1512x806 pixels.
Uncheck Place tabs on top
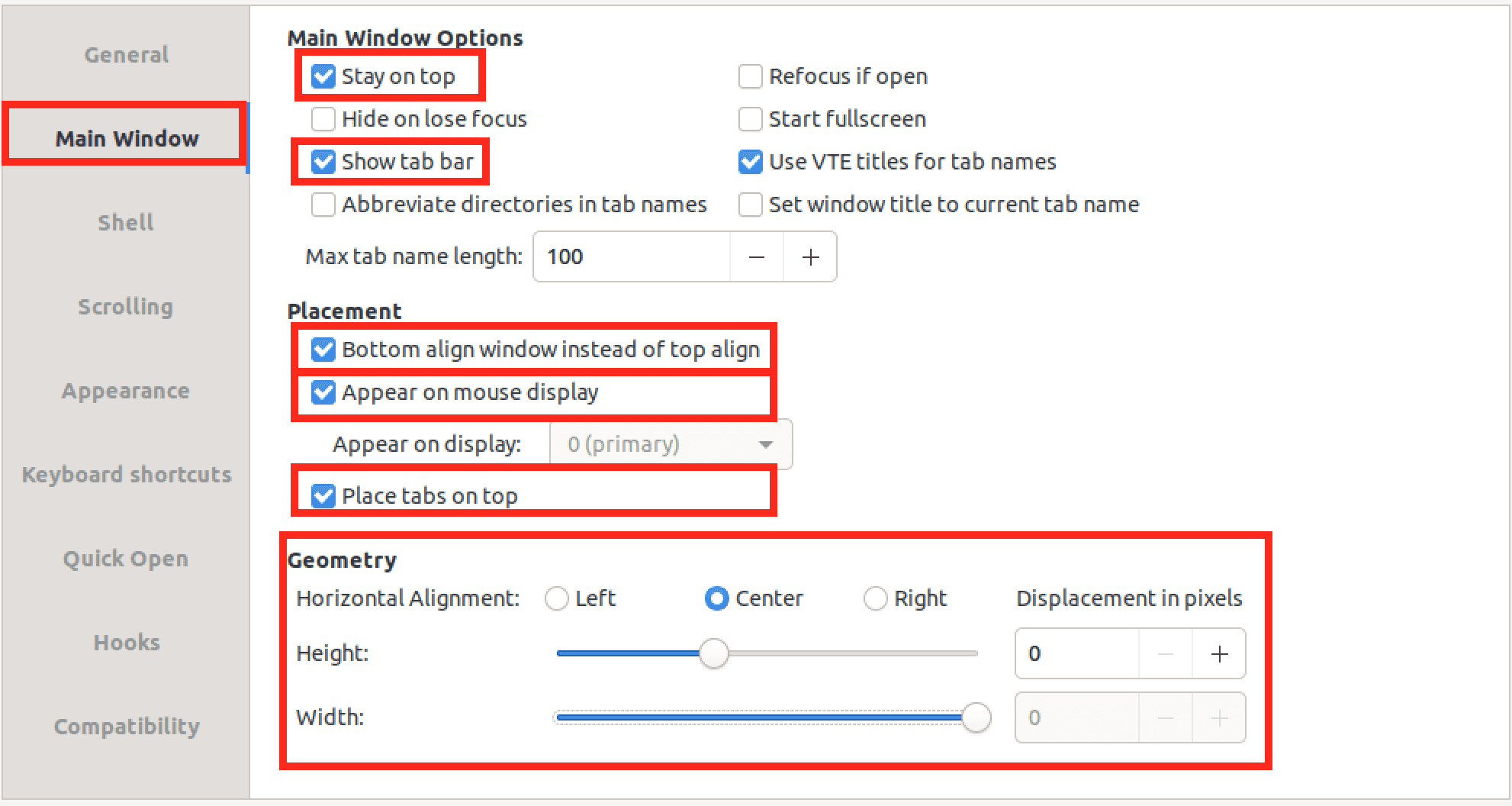(323, 495)
